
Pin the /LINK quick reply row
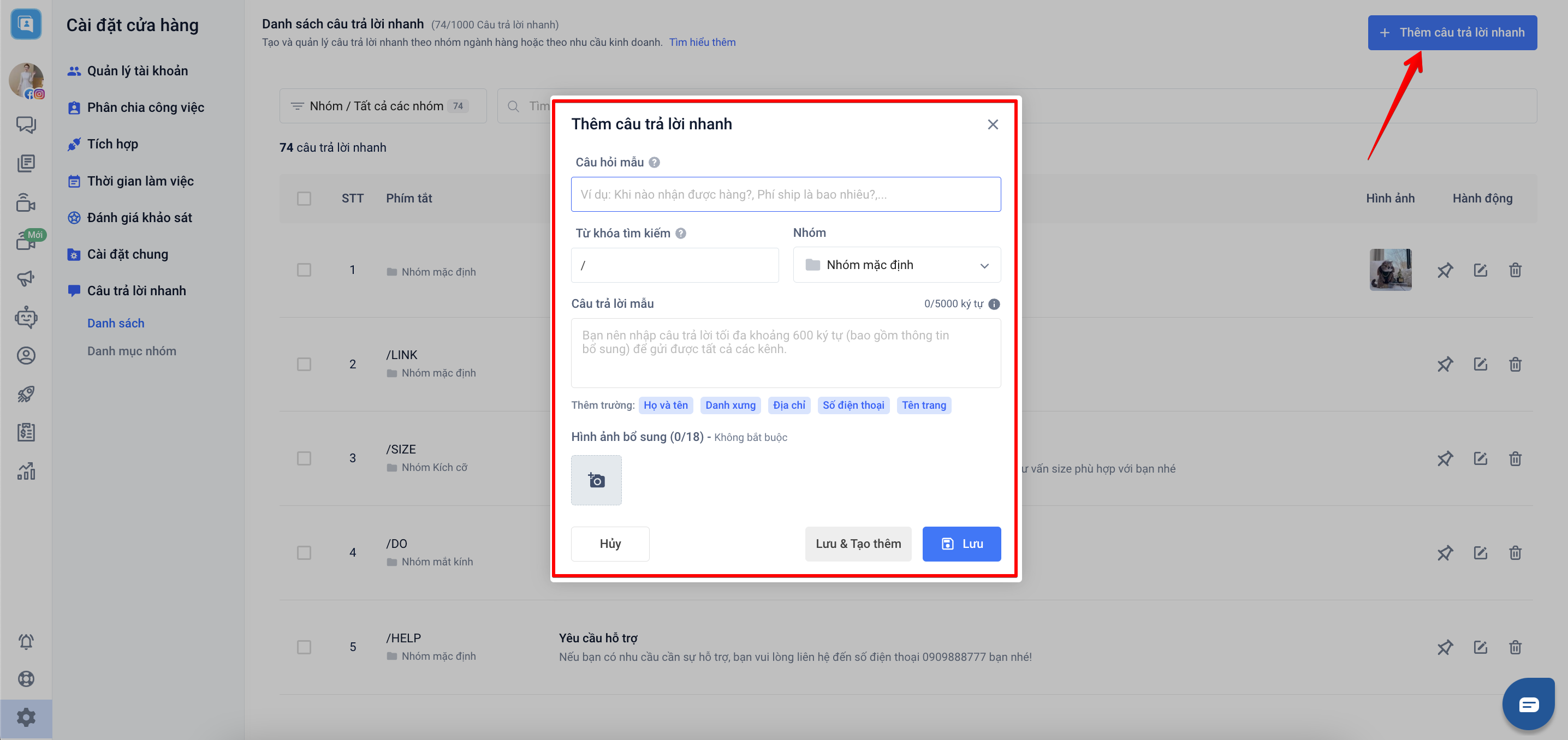pyautogui.click(x=1445, y=364)
